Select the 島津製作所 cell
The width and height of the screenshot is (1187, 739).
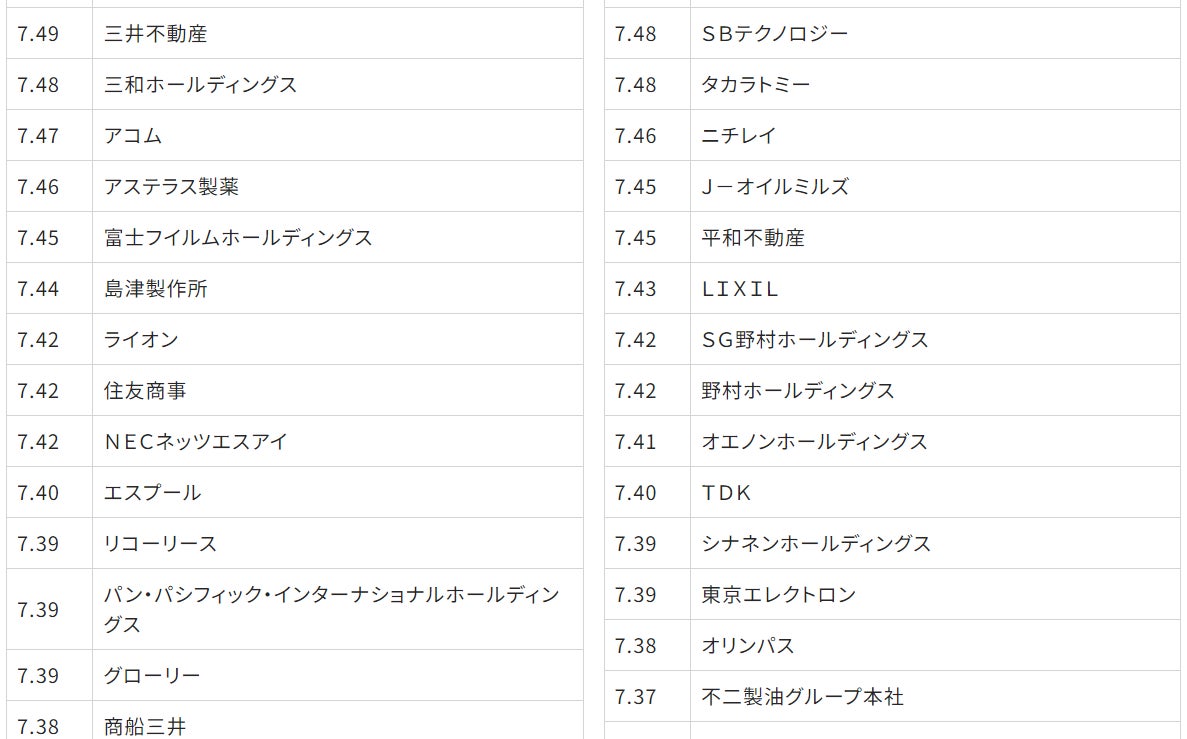(156, 289)
